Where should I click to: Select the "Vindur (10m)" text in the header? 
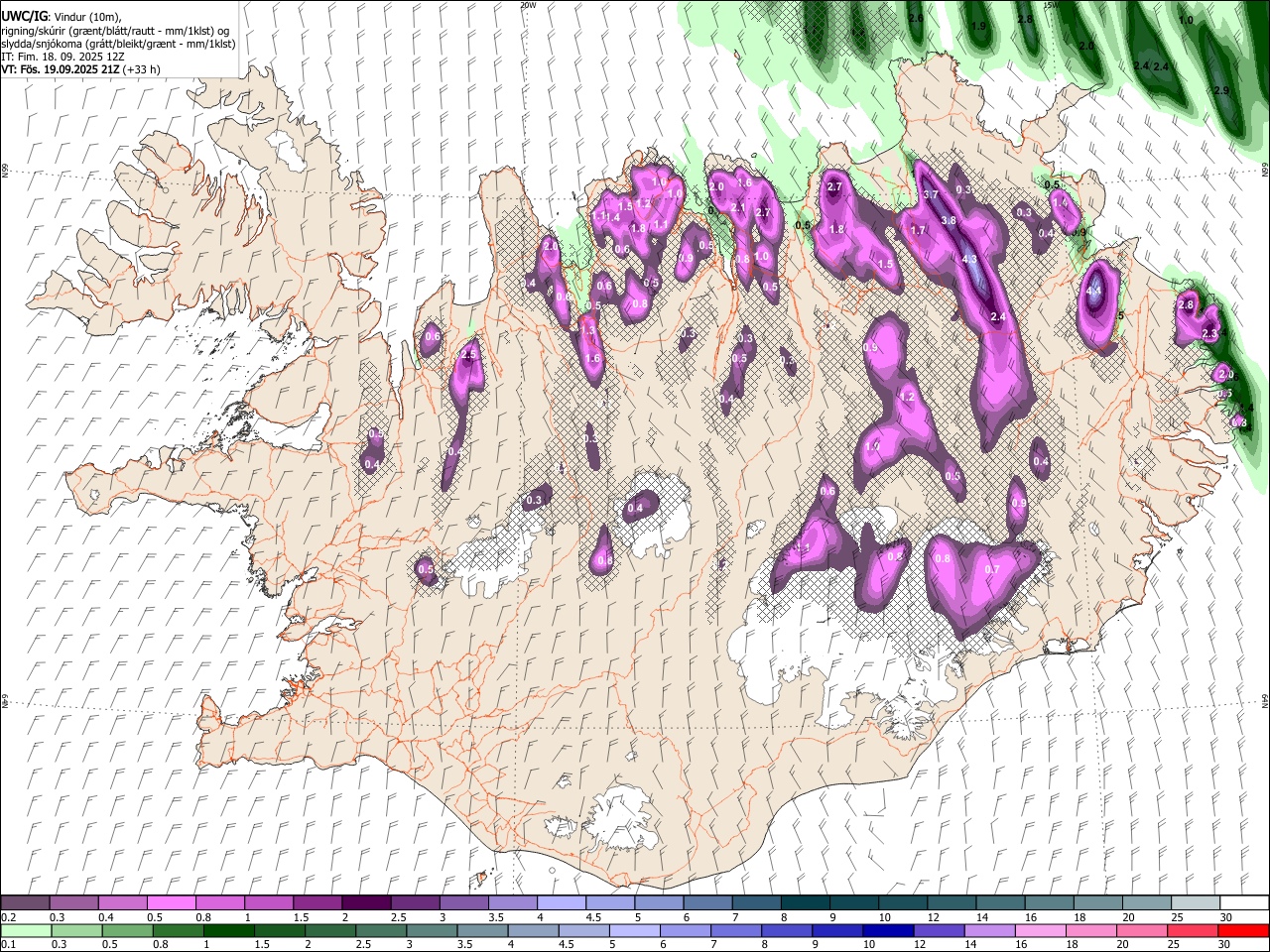coord(86,18)
